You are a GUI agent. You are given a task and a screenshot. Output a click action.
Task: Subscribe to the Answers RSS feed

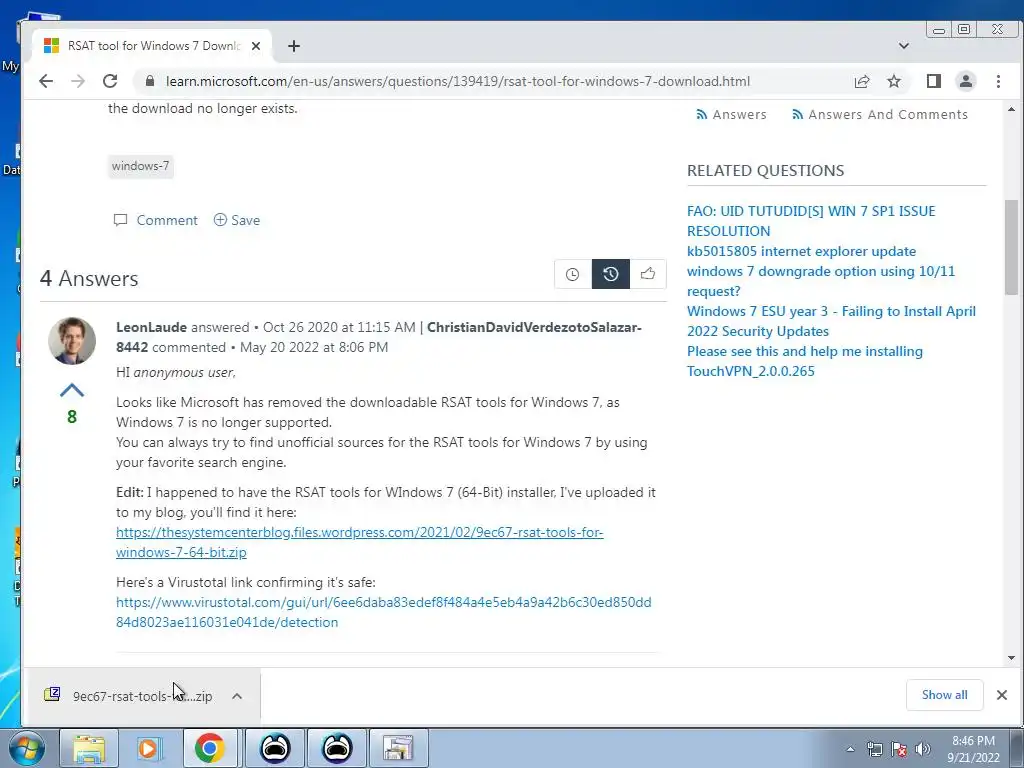click(731, 114)
